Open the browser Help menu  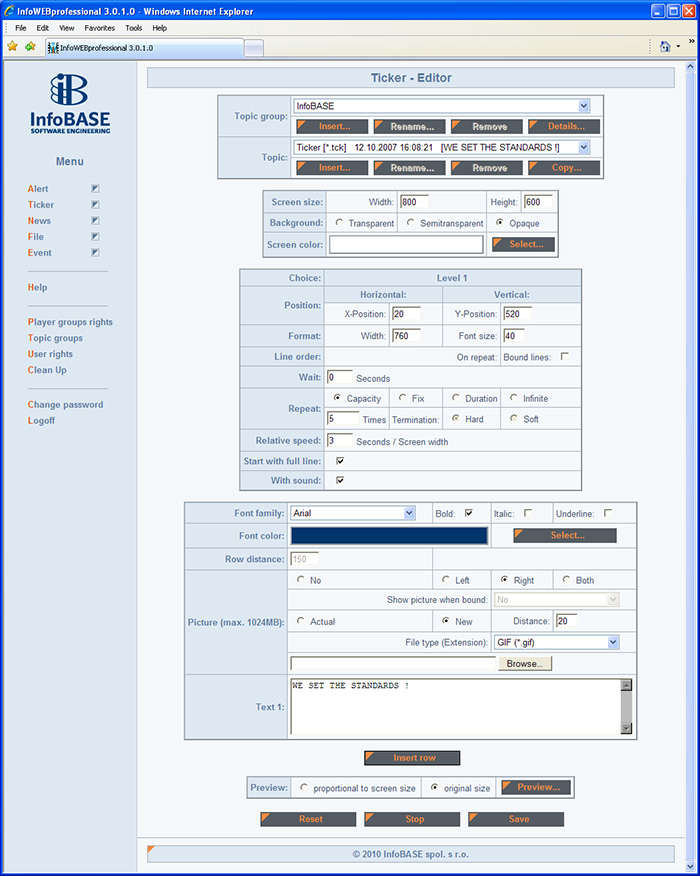point(160,28)
